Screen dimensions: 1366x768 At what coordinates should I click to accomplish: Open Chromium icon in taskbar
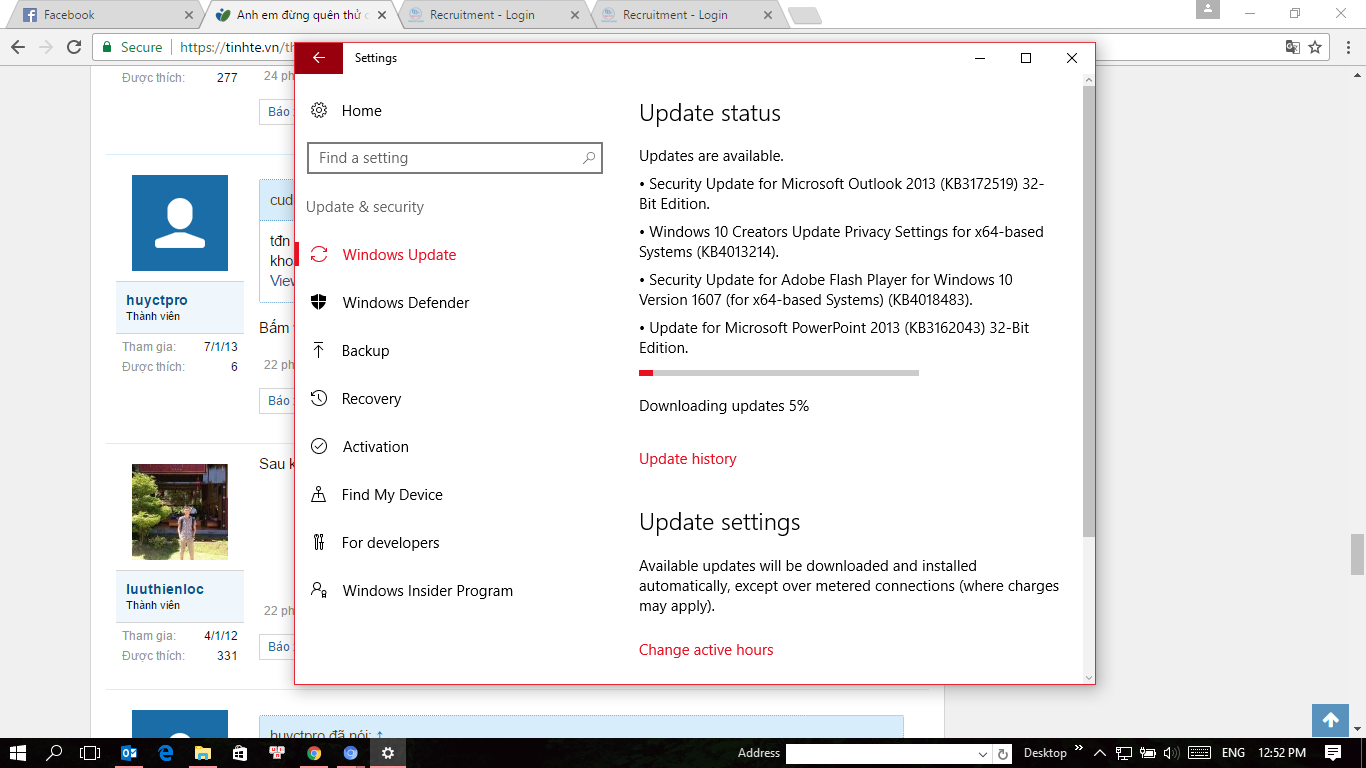[x=351, y=753]
